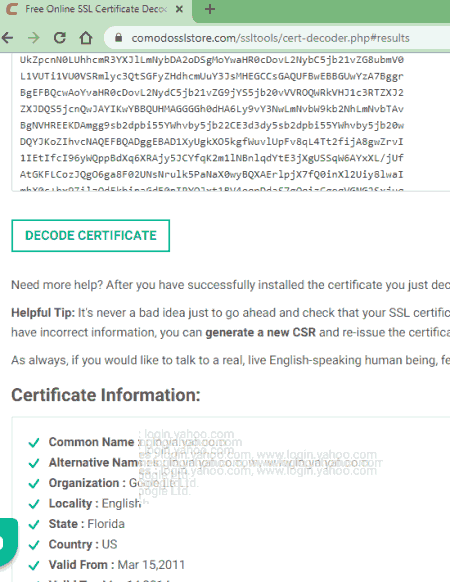Image resolution: width=450 pixels, height=582 pixels.
Task: Click the Common Name checkmark icon
Action: 34,442
